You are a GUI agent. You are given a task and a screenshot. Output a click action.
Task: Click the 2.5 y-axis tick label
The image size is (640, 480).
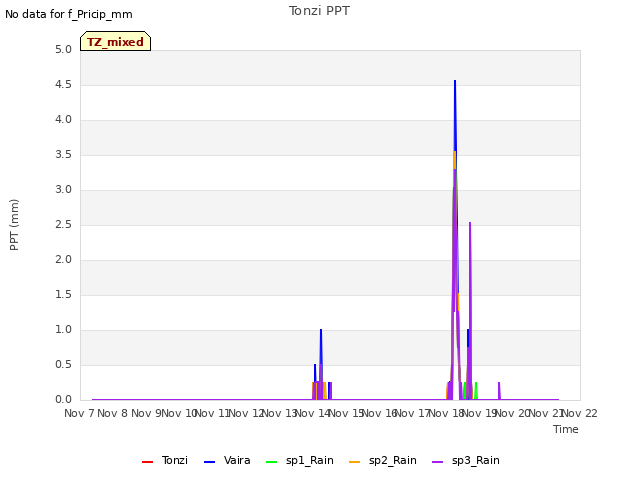(x=64, y=224)
